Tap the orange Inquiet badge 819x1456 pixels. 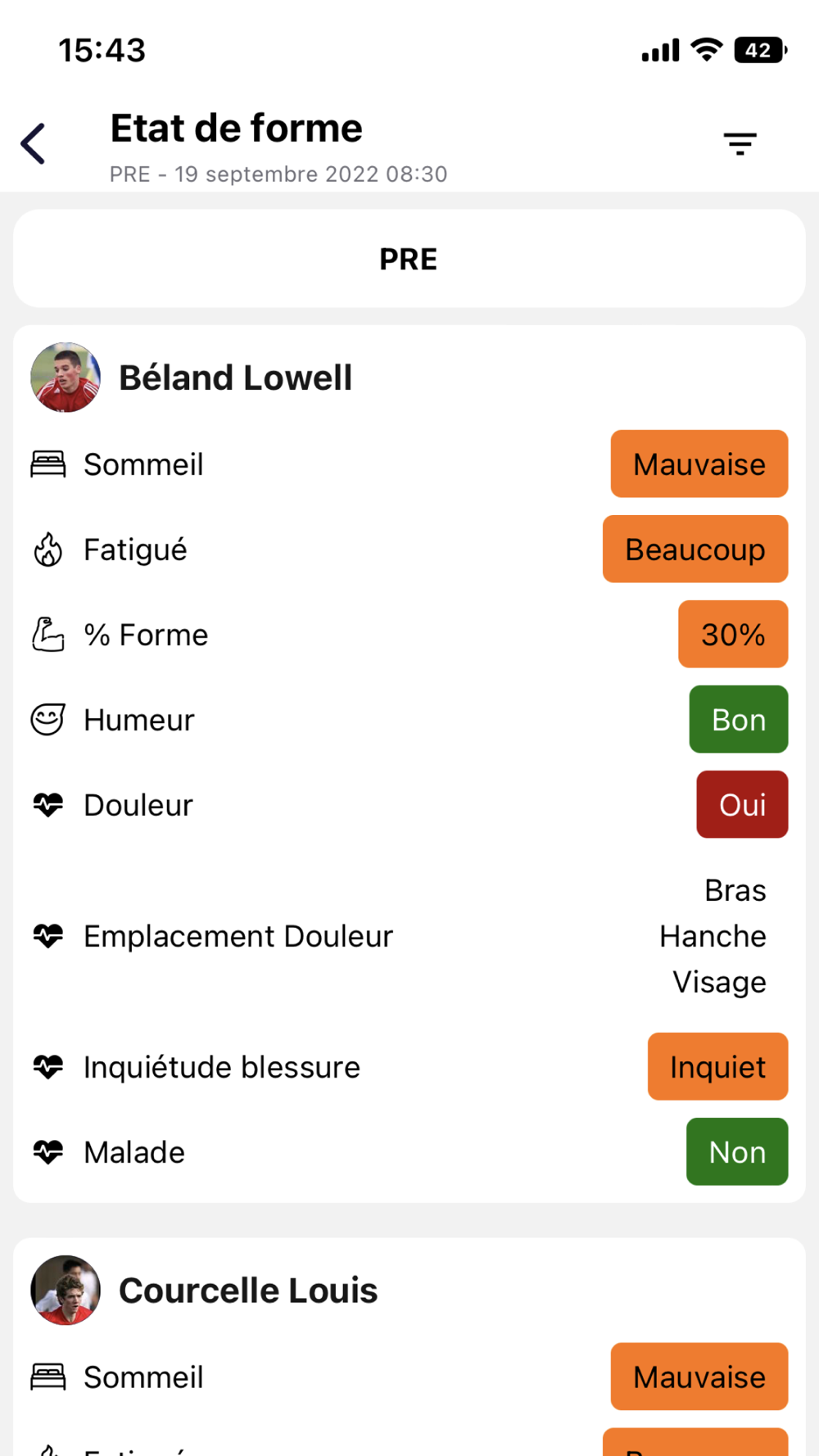click(x=717, y=1066)
